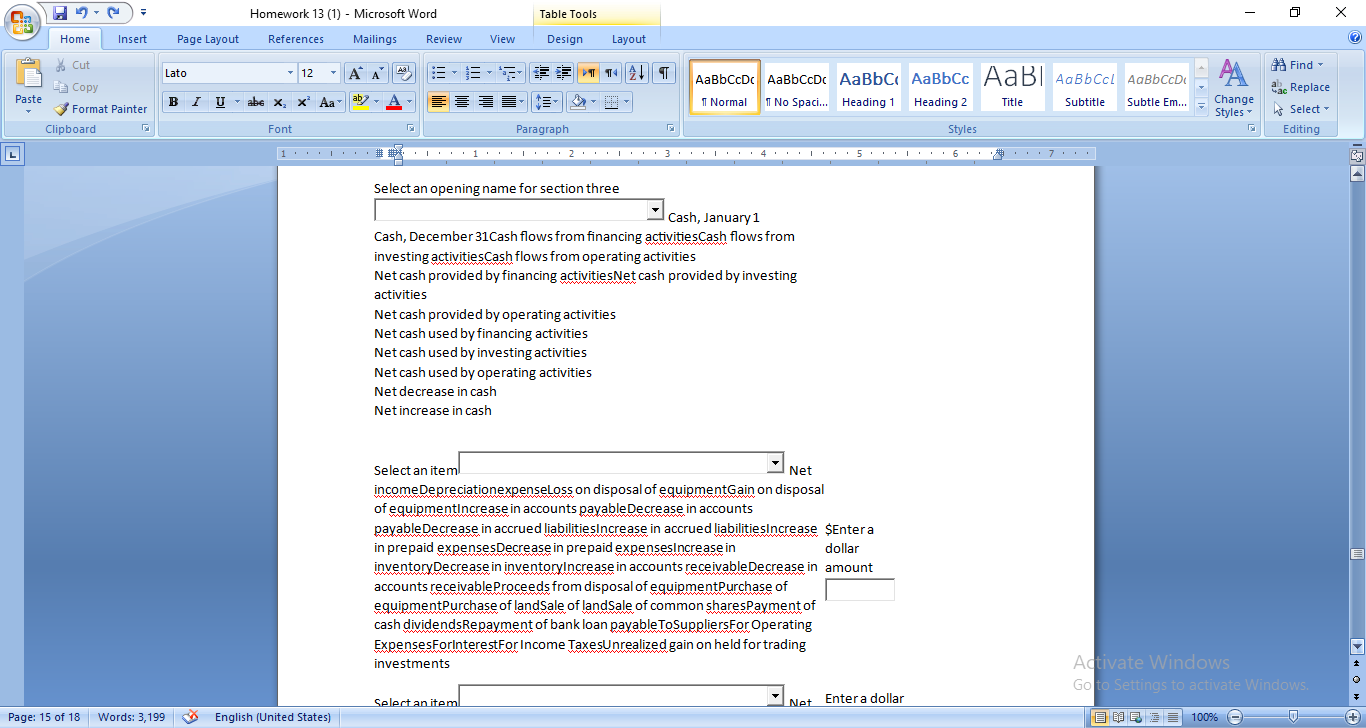Apply italic formatting from the Font group
The image size is (1366, 728).
point(195,102)
